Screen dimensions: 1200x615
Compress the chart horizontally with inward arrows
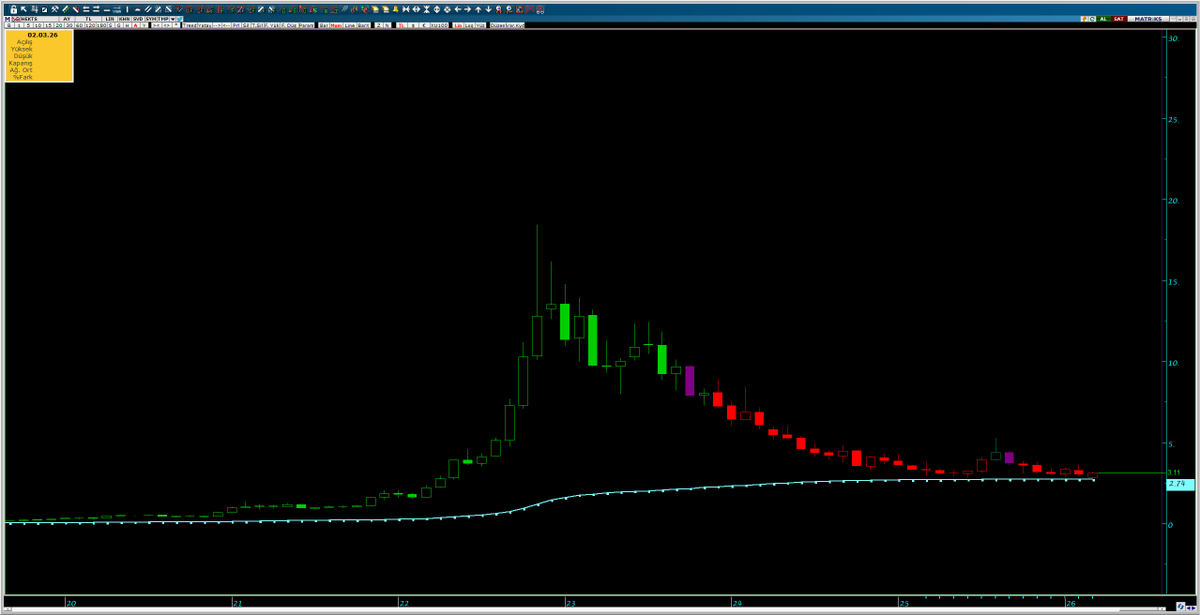(406, 10)
